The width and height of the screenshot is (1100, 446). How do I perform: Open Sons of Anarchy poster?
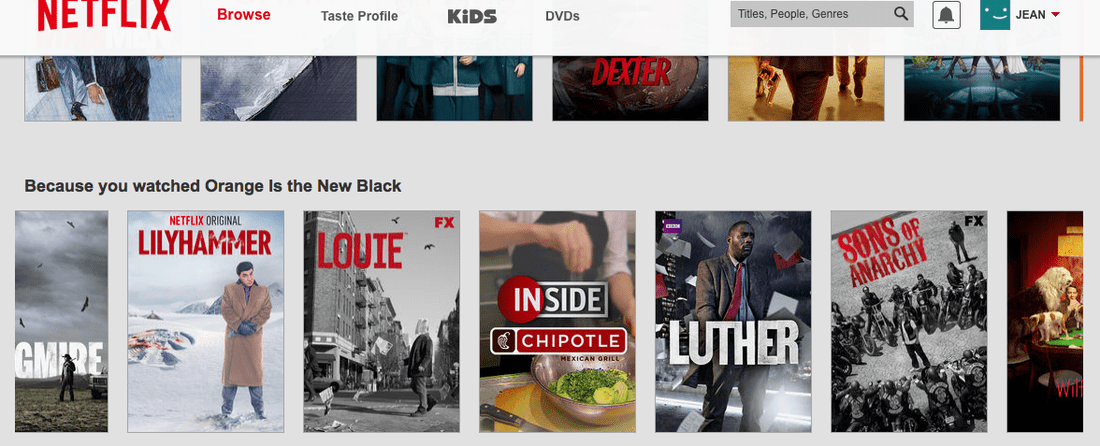(909, 321)
